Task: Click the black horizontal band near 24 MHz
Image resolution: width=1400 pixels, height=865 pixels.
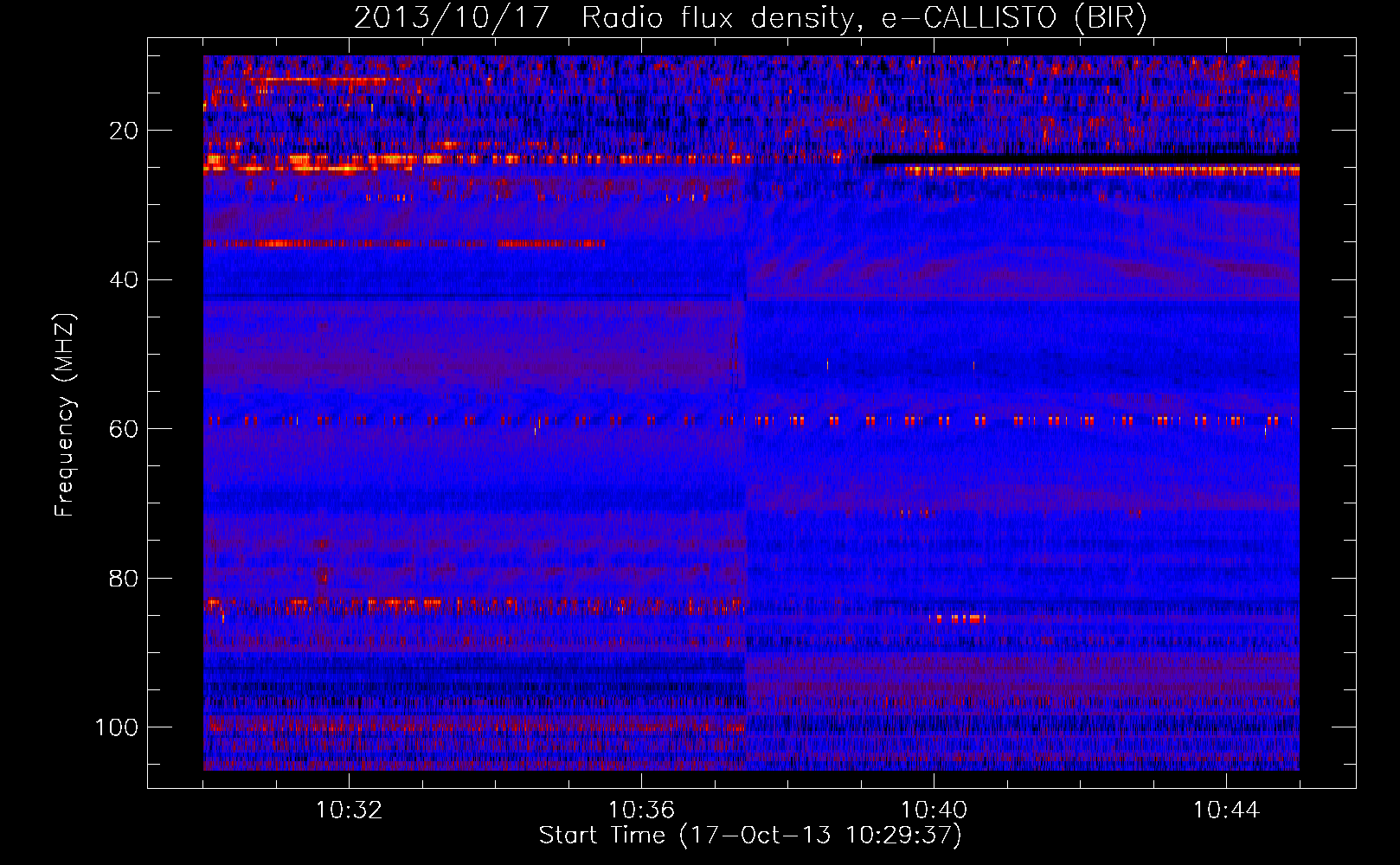Action: [x=1085, y=159]
